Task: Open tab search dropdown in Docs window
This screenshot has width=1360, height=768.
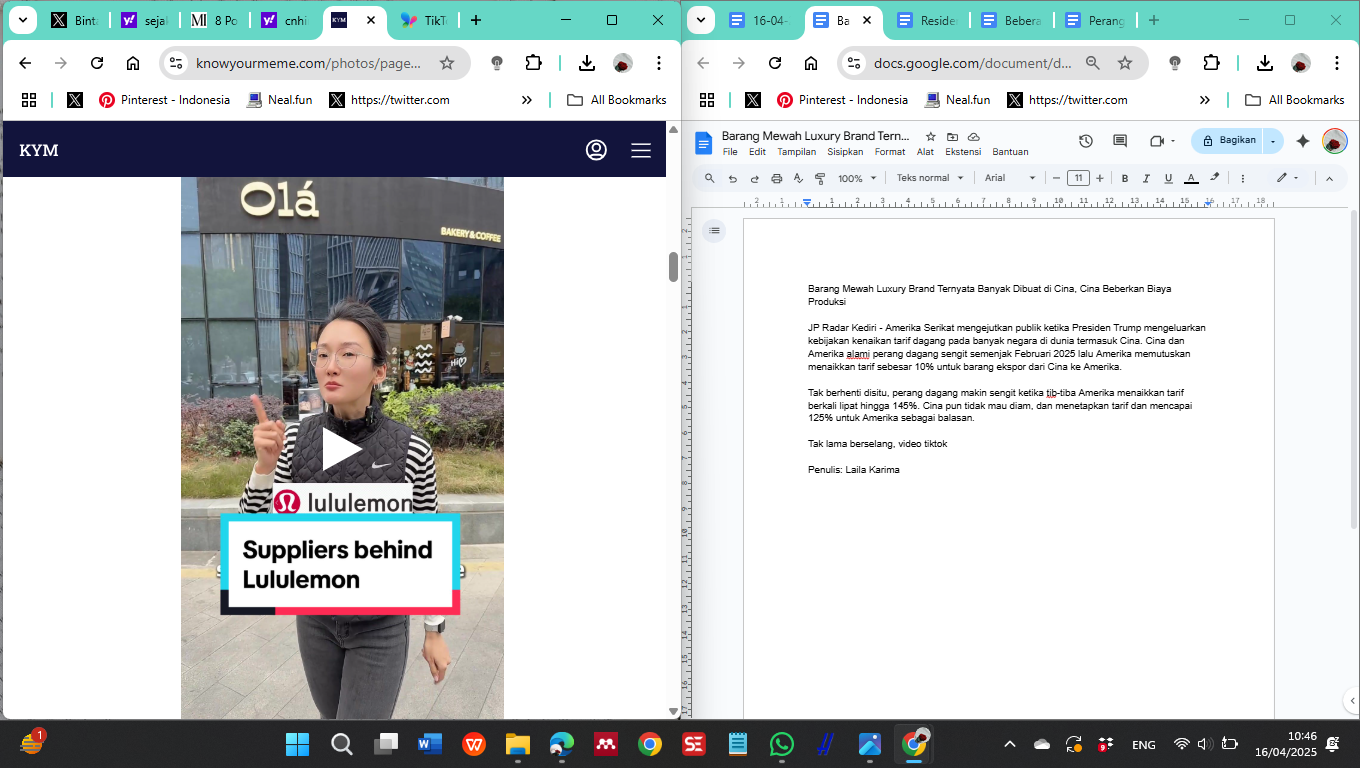Action: (x=701, y=20)
